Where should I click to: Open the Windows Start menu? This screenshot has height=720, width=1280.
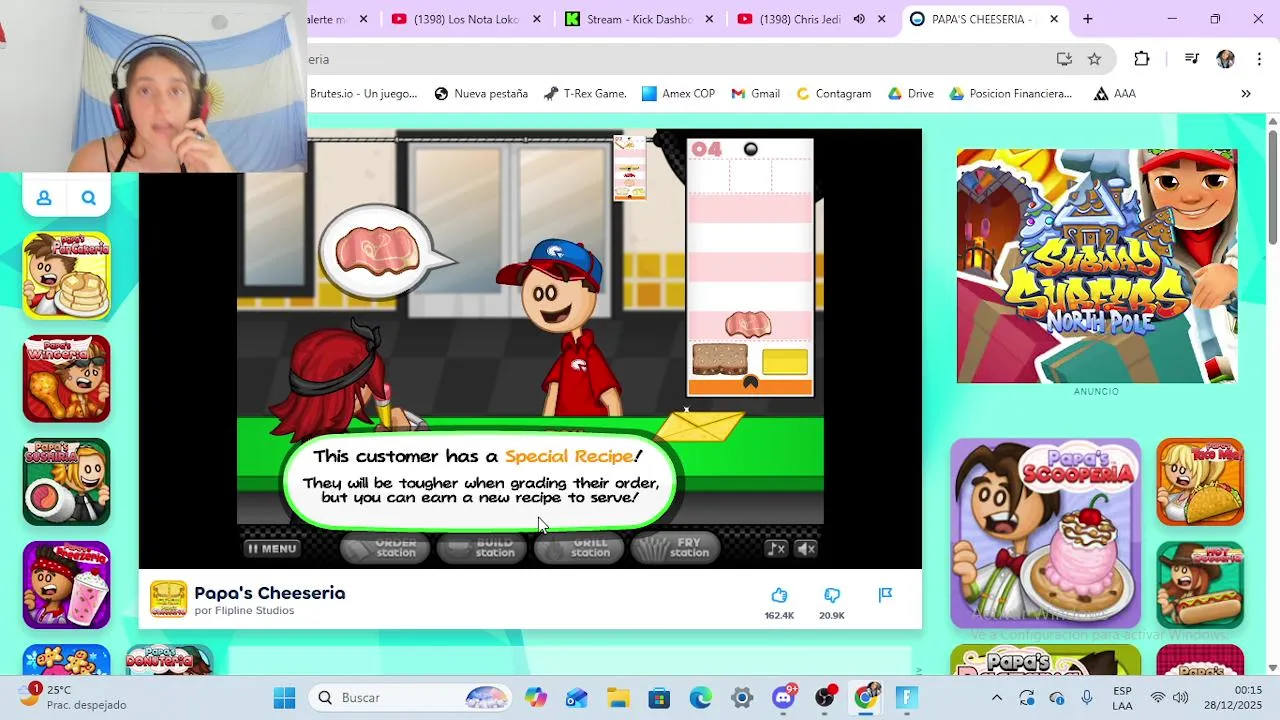[x=284, y=697]
